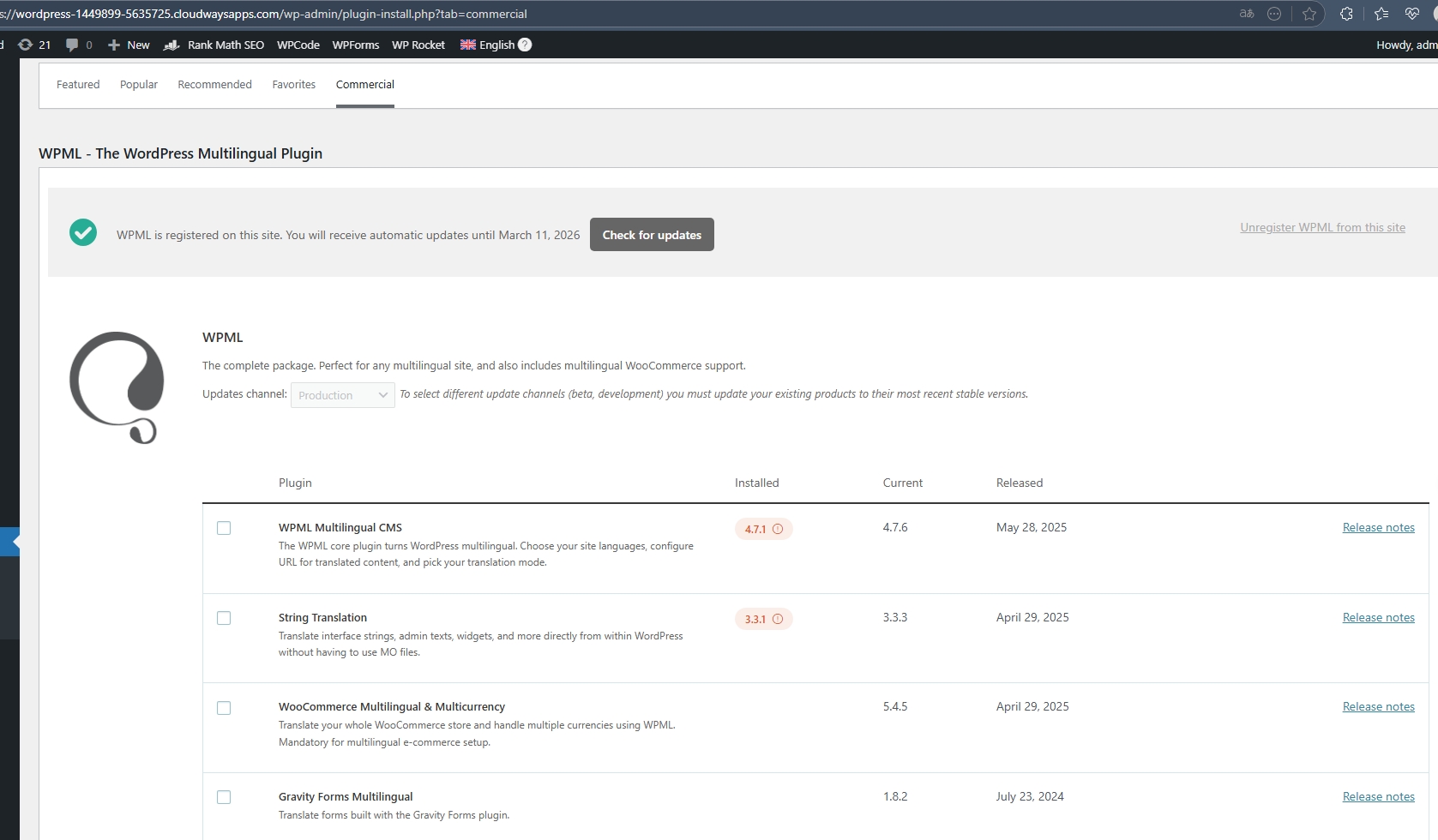Open the browser extensions puzzle icon
The height and width of the screenshot is (840, 1438).
click(1346, 14)
